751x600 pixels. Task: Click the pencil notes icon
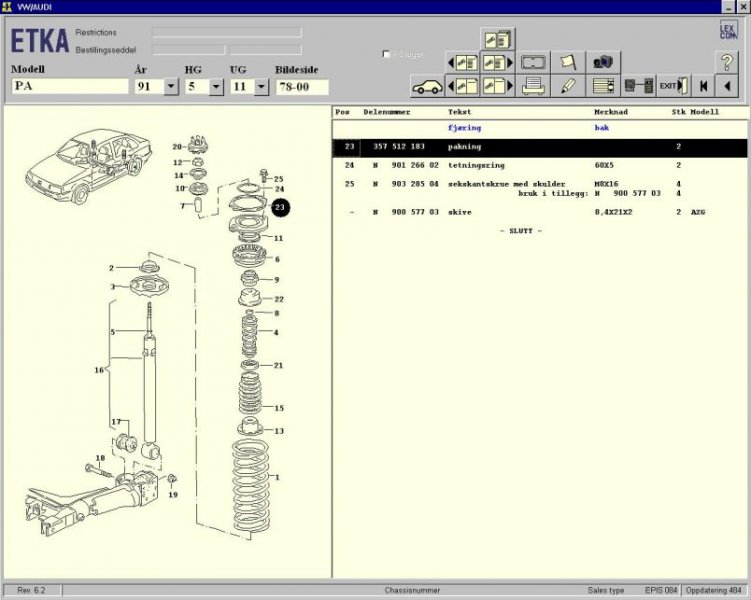[x=567, y=86]
